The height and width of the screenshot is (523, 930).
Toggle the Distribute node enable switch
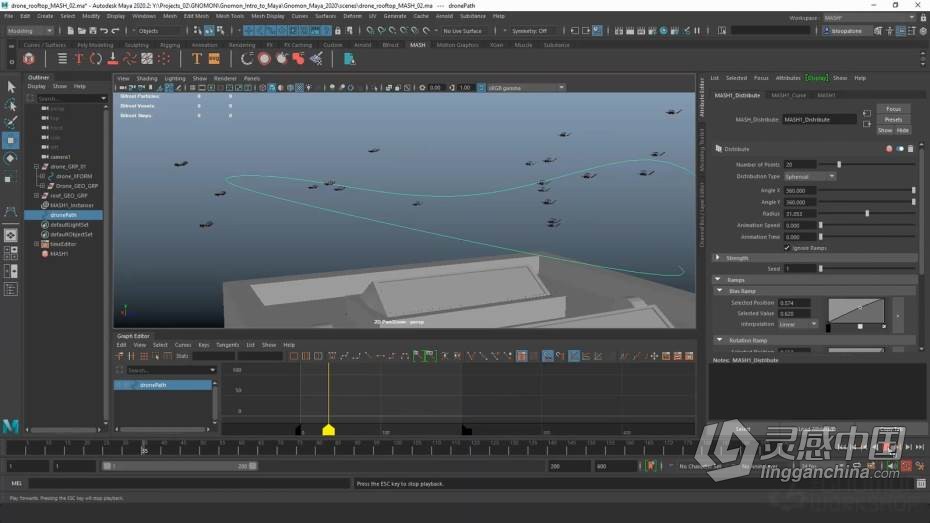coord(900,149)
